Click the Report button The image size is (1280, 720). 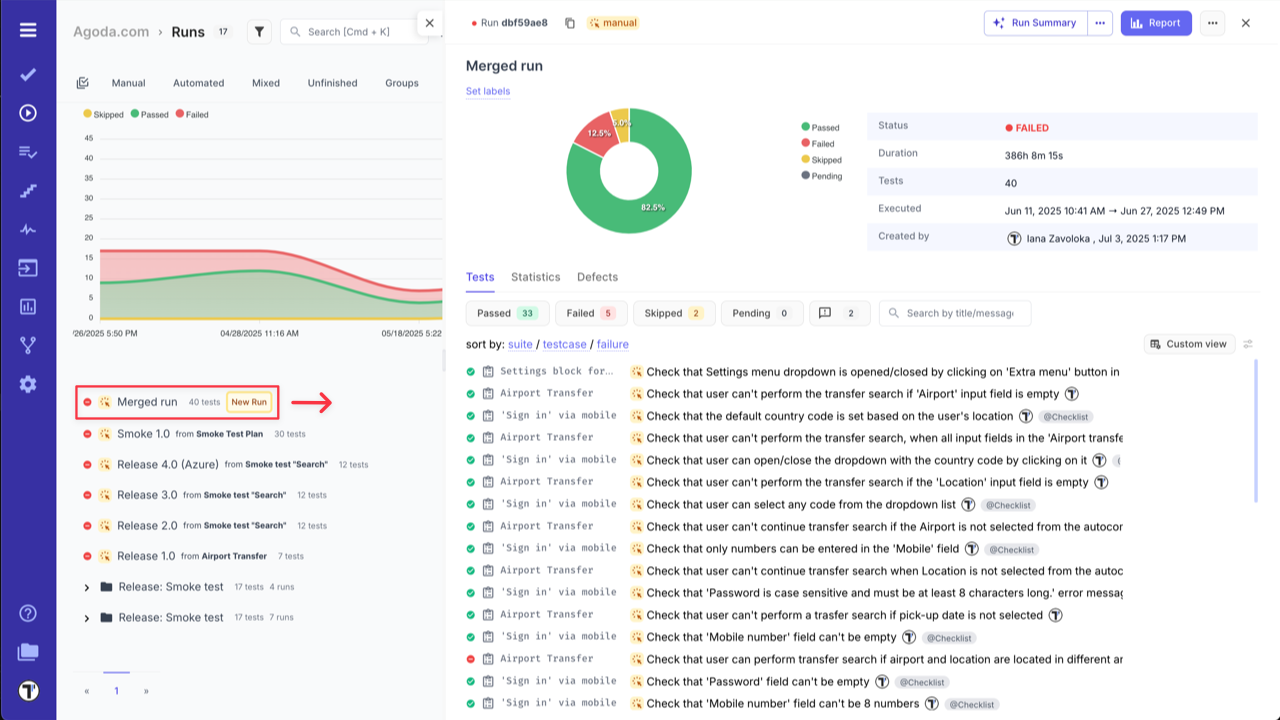pyautogui.click(x=1156, y=22)
